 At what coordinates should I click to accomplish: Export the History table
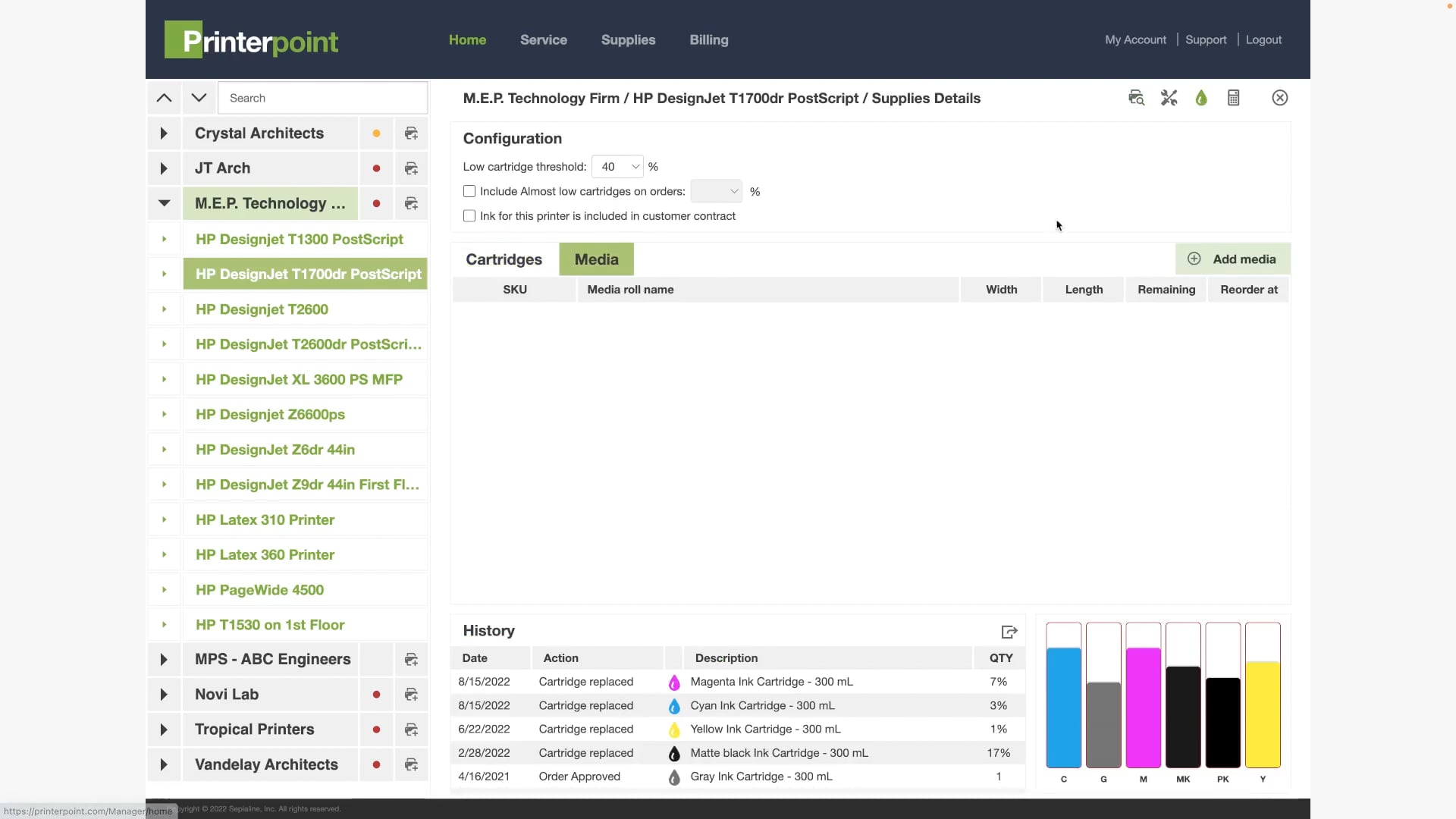tap(1009, 632)
